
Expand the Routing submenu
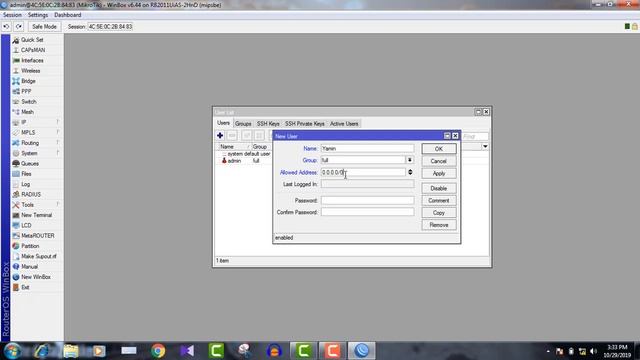30,143
